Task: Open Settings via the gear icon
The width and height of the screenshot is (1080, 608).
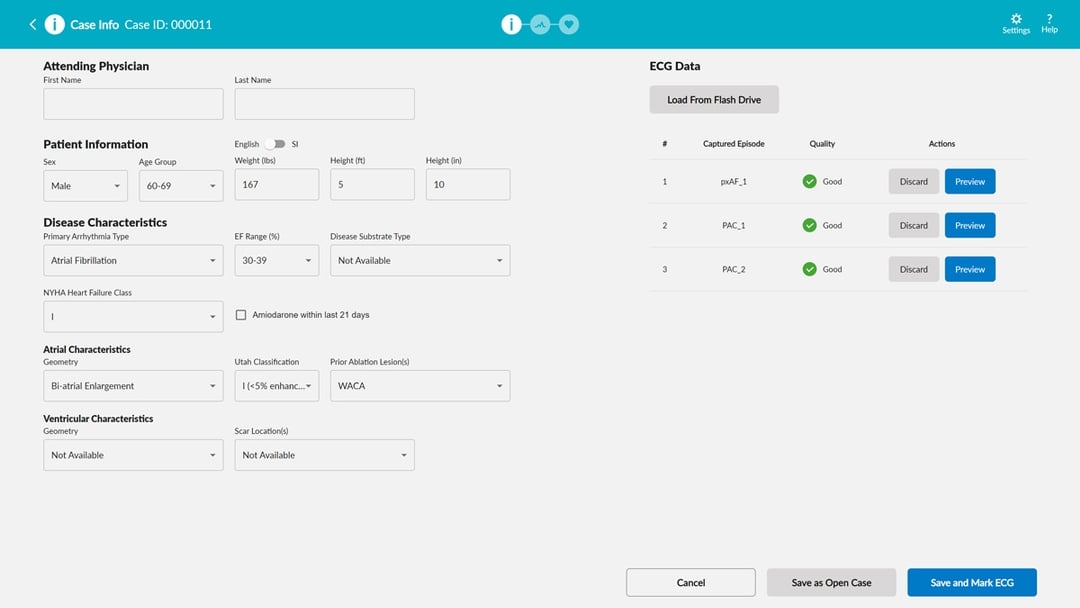Action: [1015, 22]
